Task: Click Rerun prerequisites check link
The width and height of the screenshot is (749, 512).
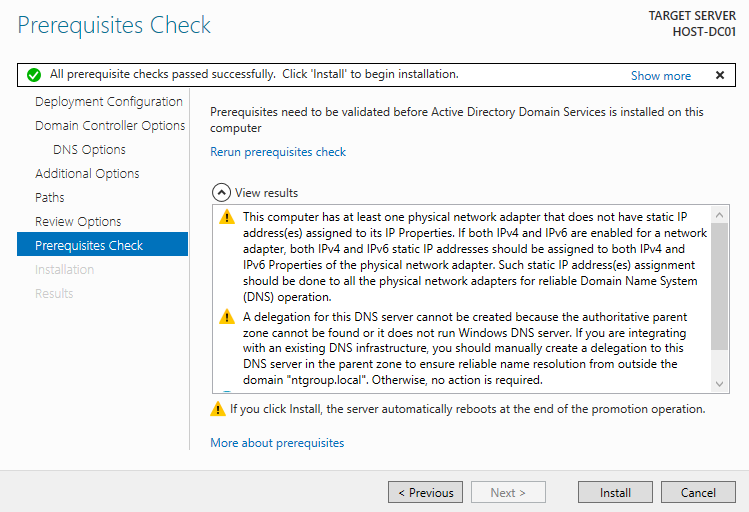Action: click(278, 152)
